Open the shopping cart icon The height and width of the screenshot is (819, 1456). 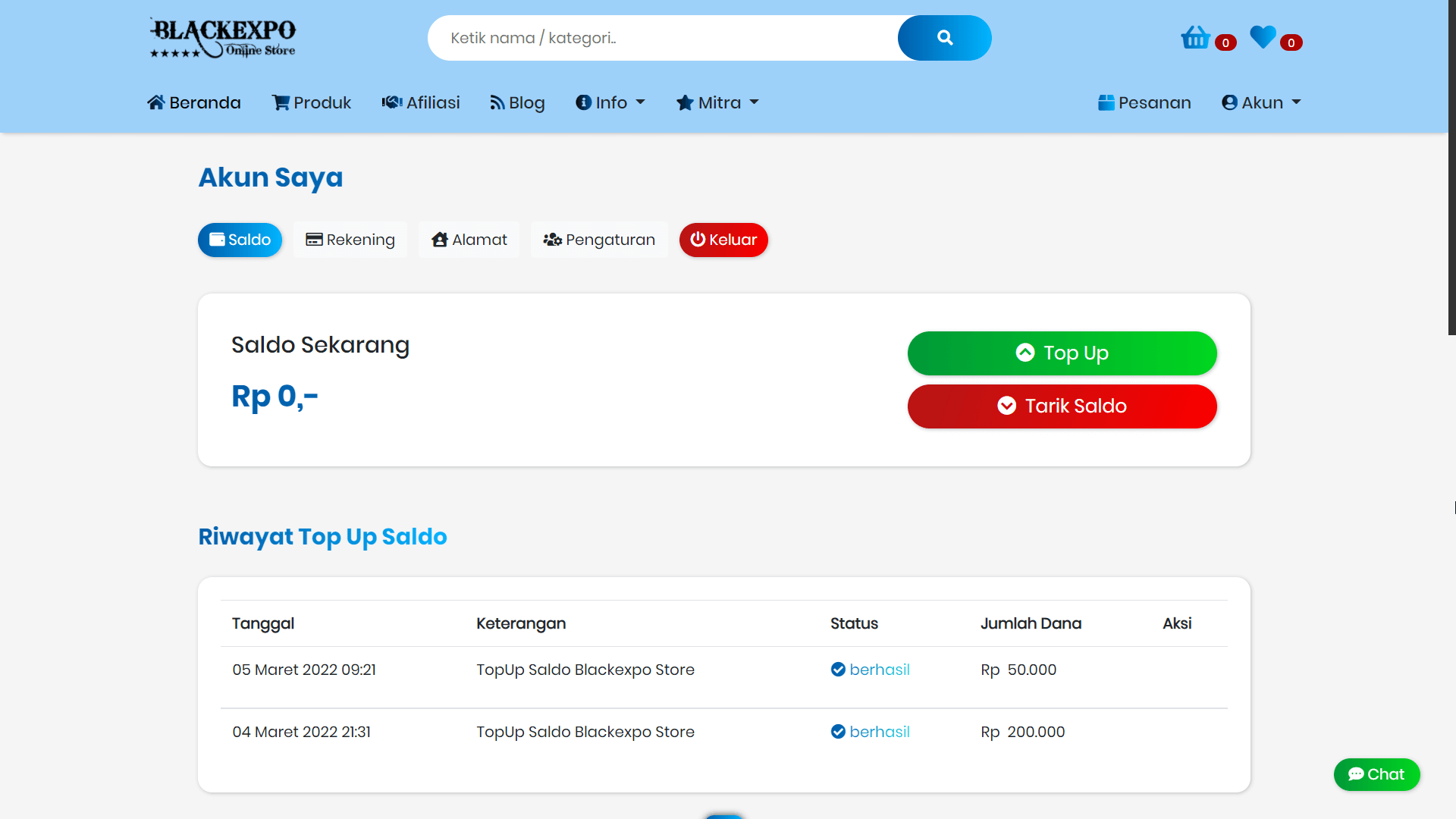[x=1194, y=36]
